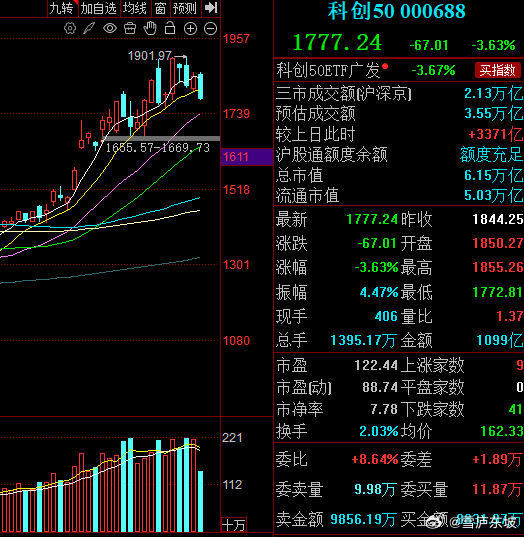Select the 窗 window tab
This screenshot has height=537, width=524.
(x=160, y=8)
